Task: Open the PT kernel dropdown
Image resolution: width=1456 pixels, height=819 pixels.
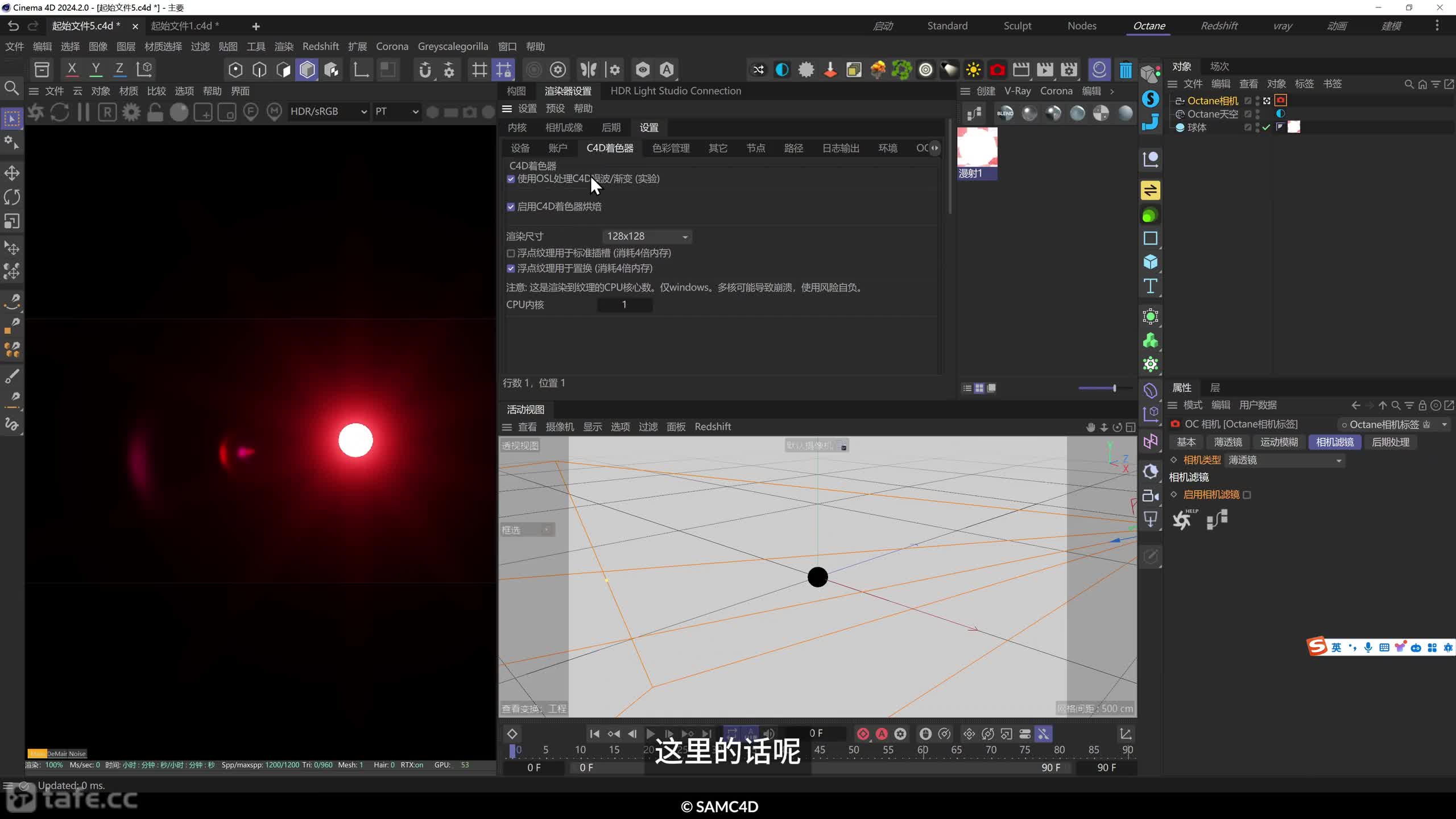Action: coord(396,111)
